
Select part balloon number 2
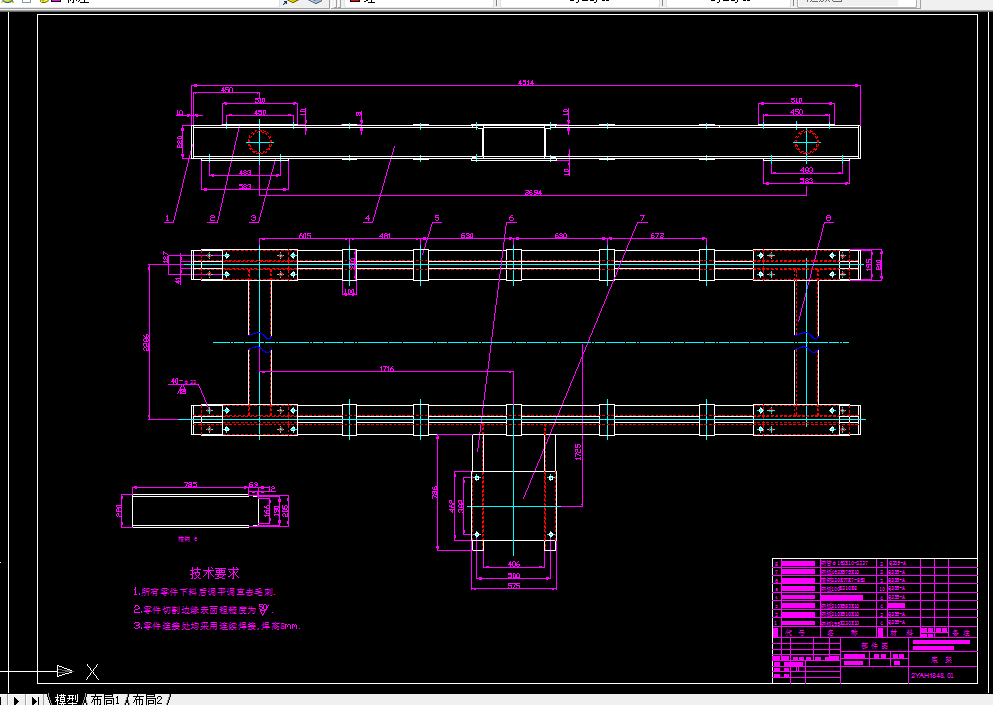[x=213, y=219]
